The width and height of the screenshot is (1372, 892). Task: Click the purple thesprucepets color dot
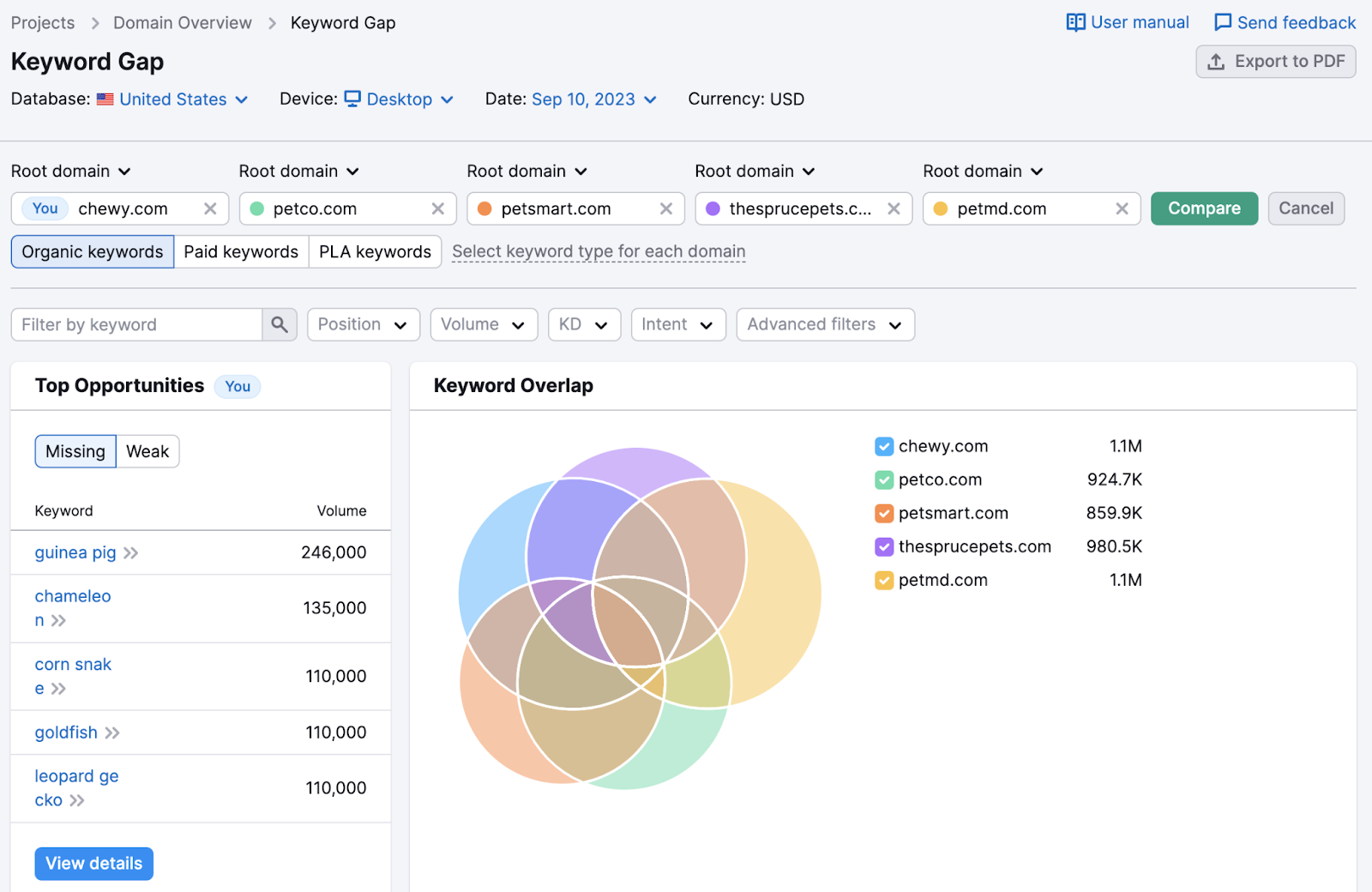point(713,208)
